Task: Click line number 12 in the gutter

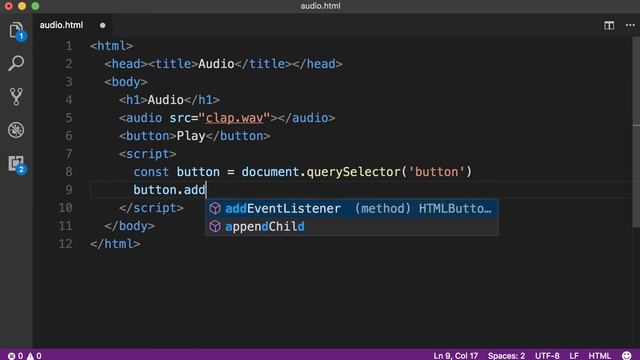Action: [65, 244]
